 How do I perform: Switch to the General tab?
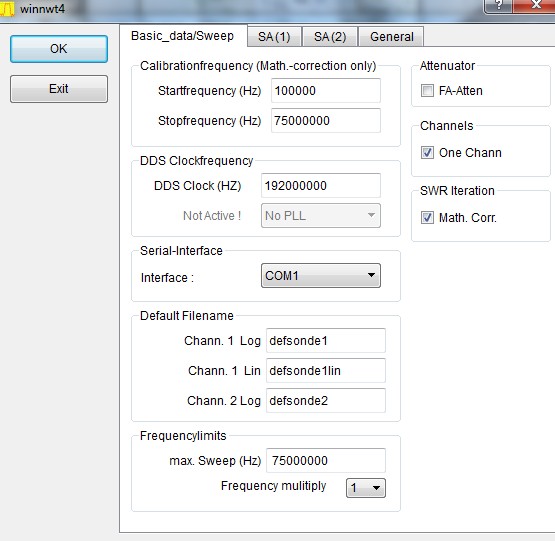click(391, 37)
